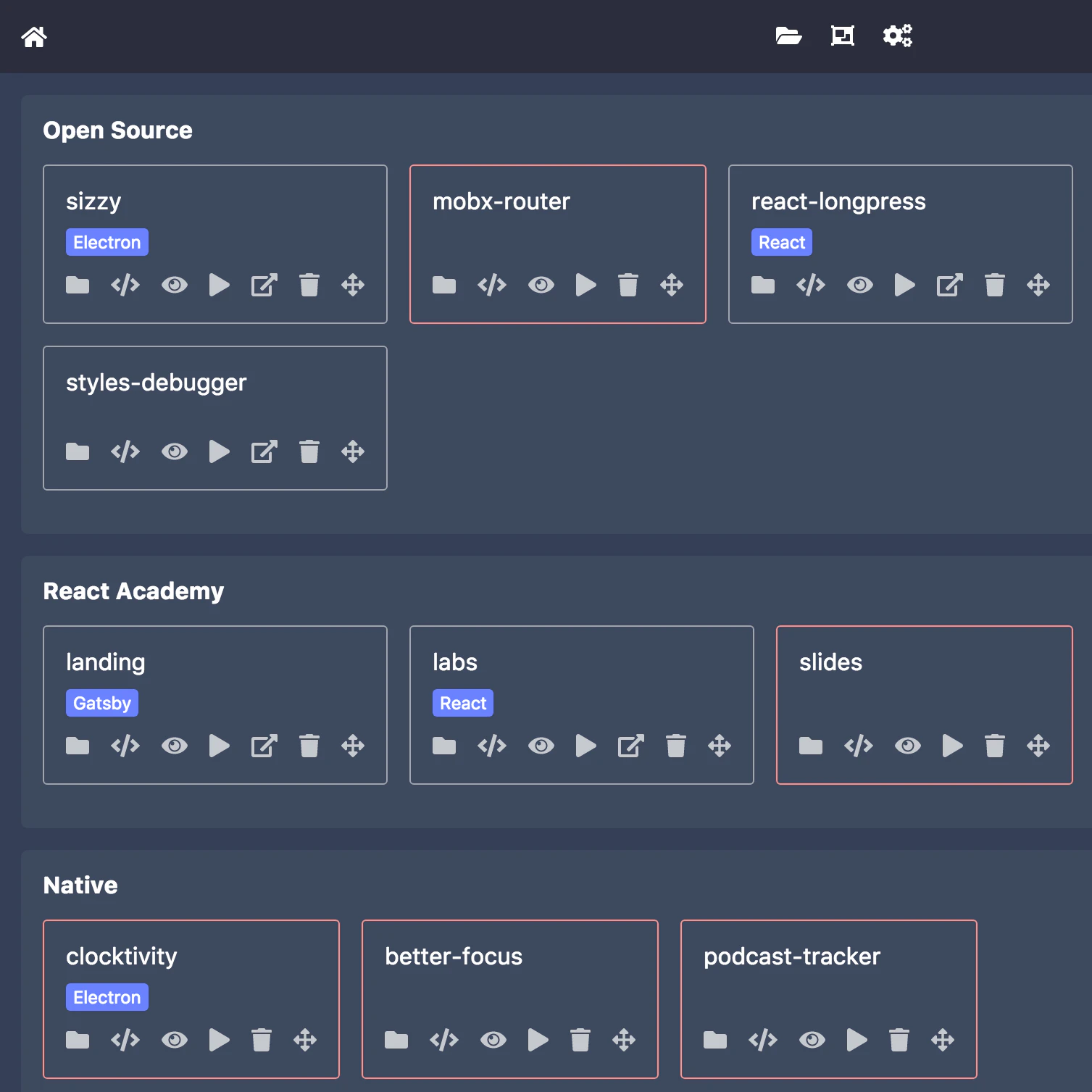Run the react-longpress project
Viewport: 1092px width, 1092px height.
tap(905, 285)
